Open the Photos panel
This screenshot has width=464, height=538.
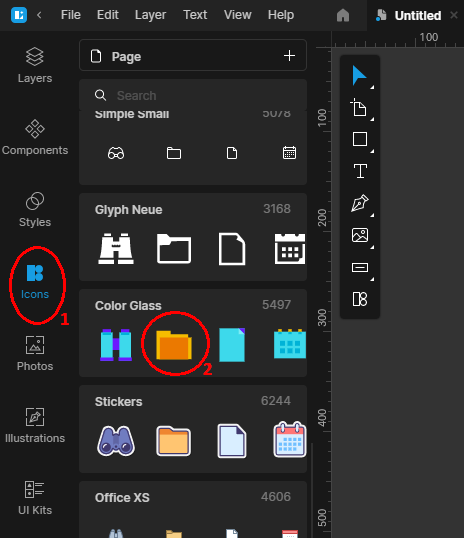point(35,353)
